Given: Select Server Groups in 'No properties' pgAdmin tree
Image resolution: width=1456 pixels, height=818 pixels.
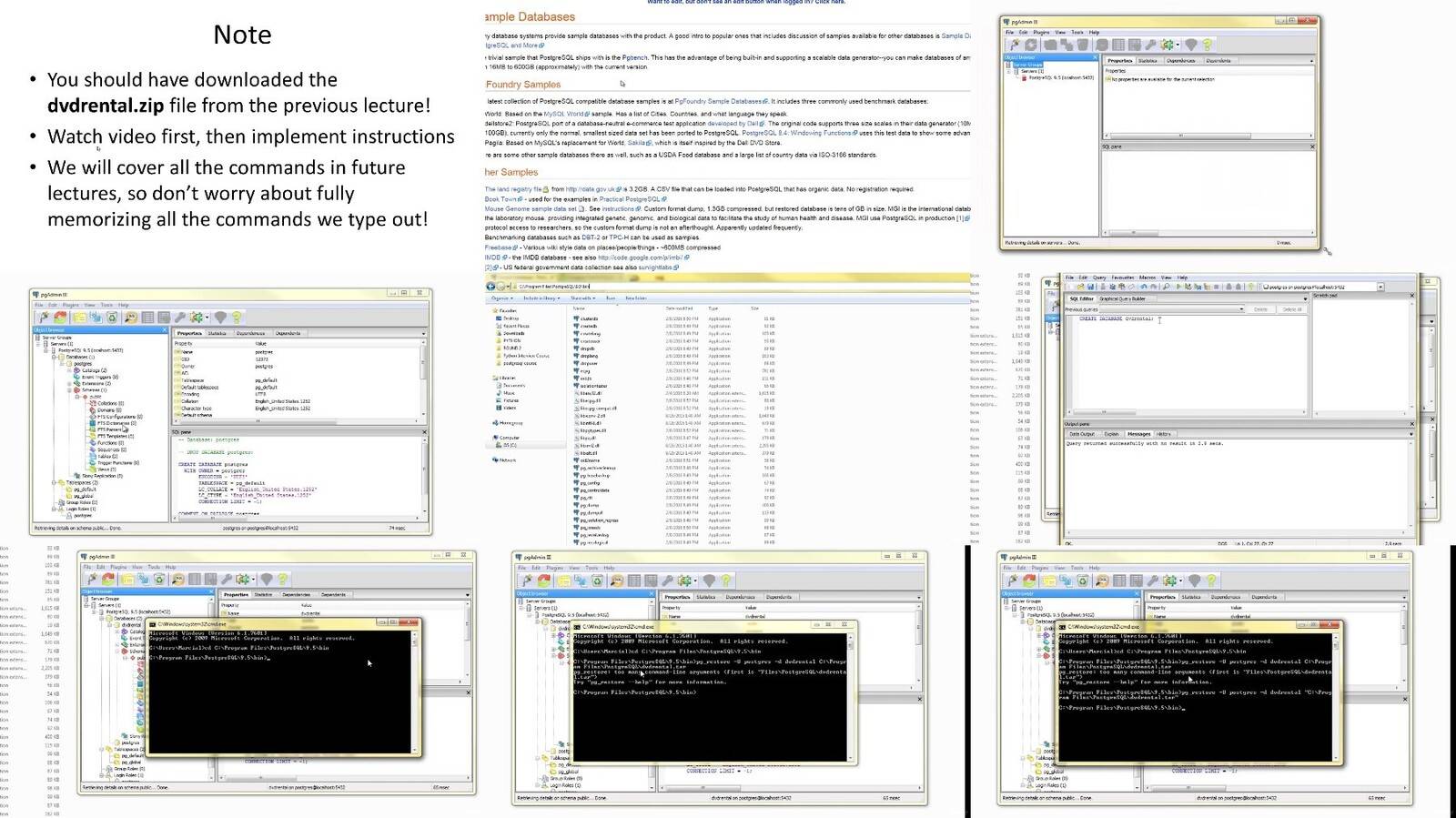Looking at the screenshot, I should (1027, 65).
